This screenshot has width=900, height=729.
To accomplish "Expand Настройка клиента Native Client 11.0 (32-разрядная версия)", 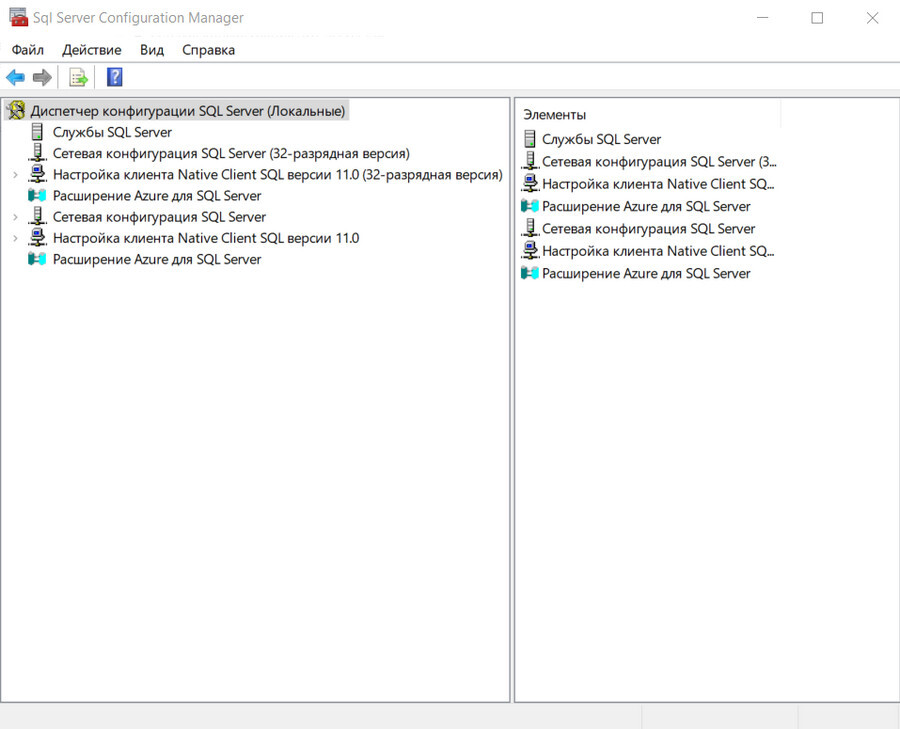I will 15,175.
